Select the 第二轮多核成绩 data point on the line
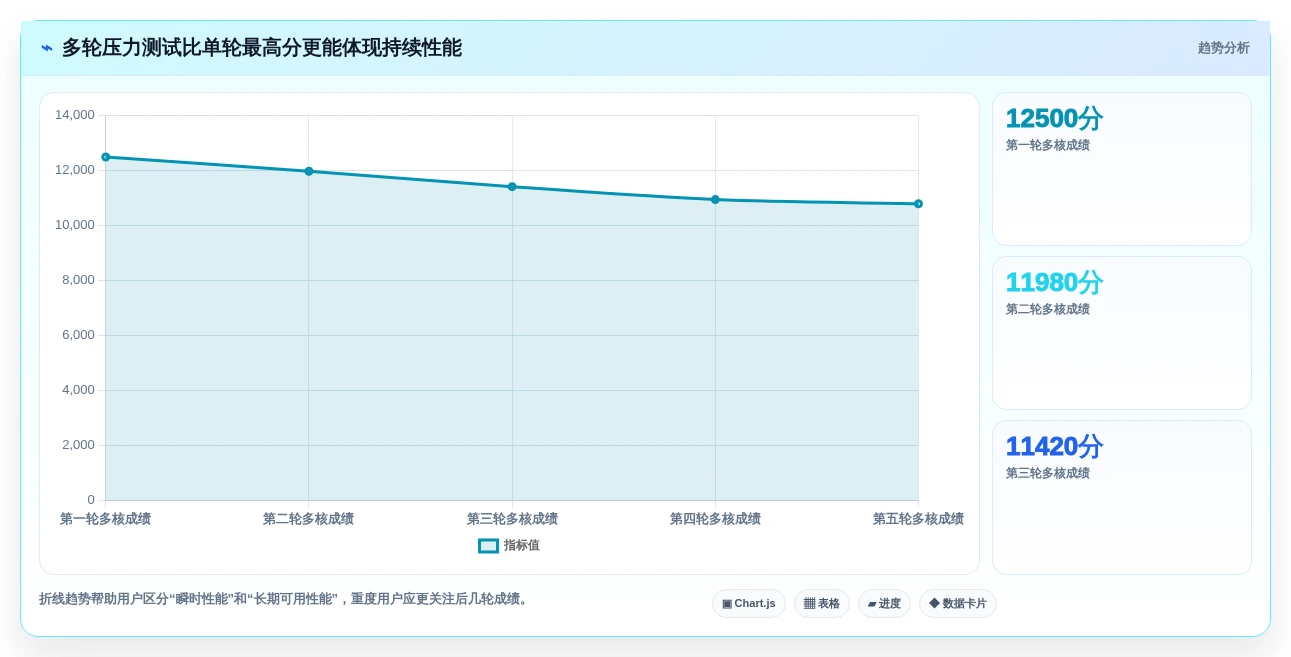 coord(309,171)
